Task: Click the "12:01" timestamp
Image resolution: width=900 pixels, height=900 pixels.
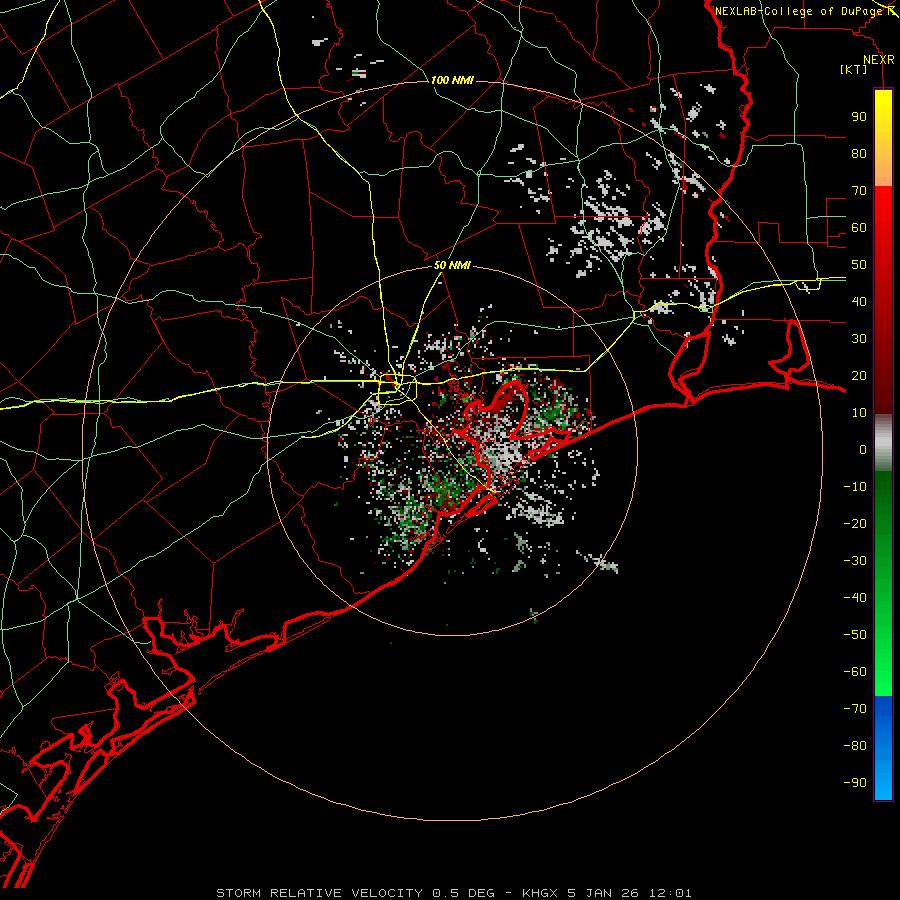Action: coord(670,893)
